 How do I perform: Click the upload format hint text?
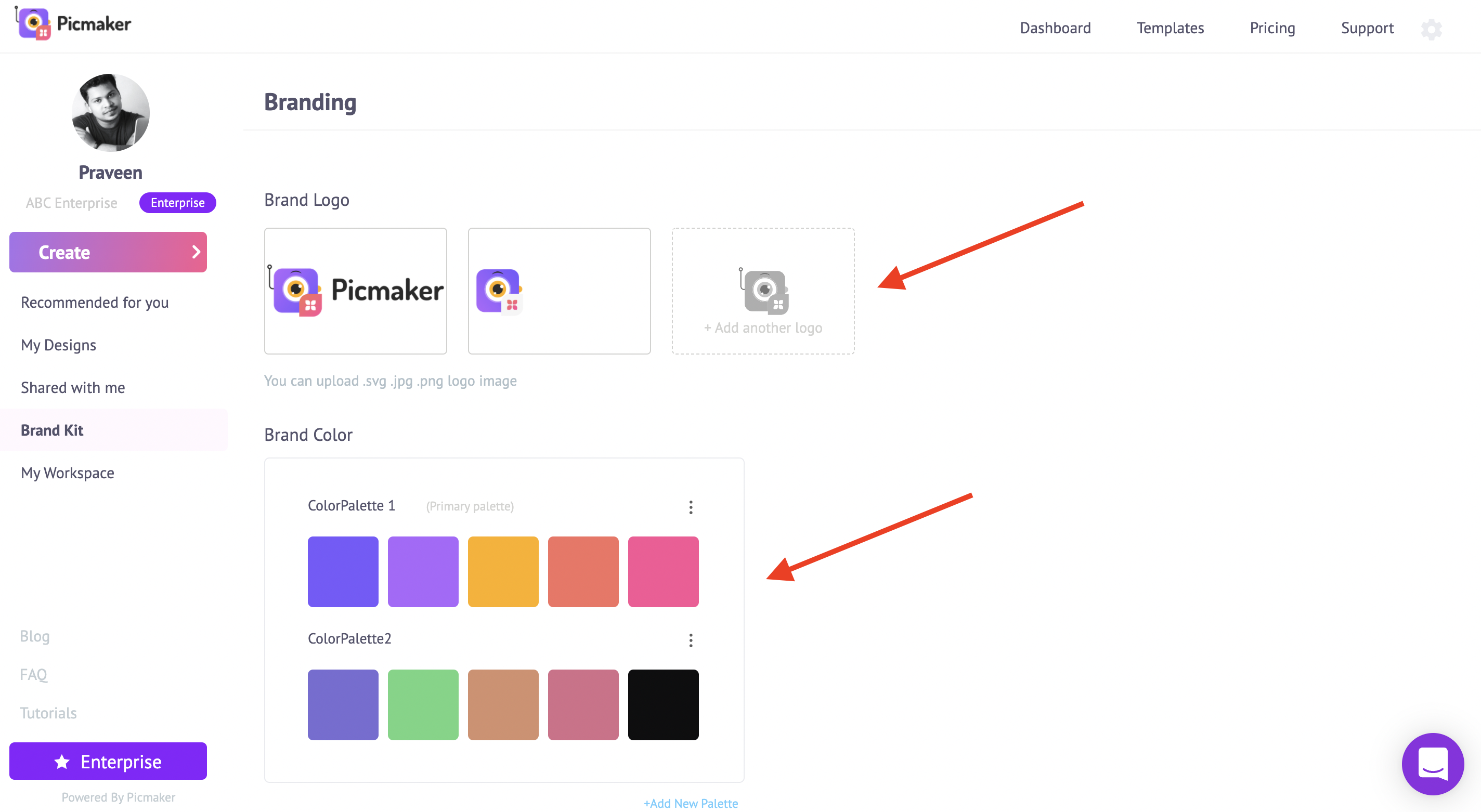click(x=391, y=381)
